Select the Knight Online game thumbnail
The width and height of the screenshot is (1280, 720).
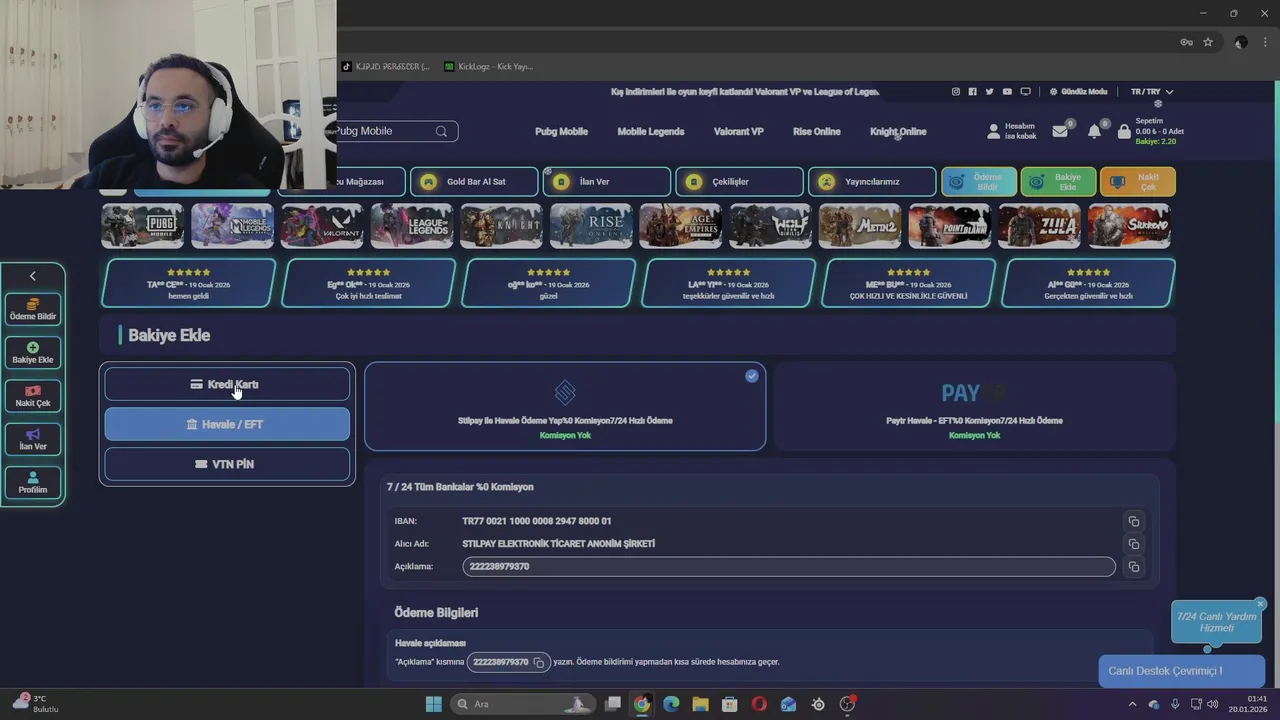click(501, 226)
